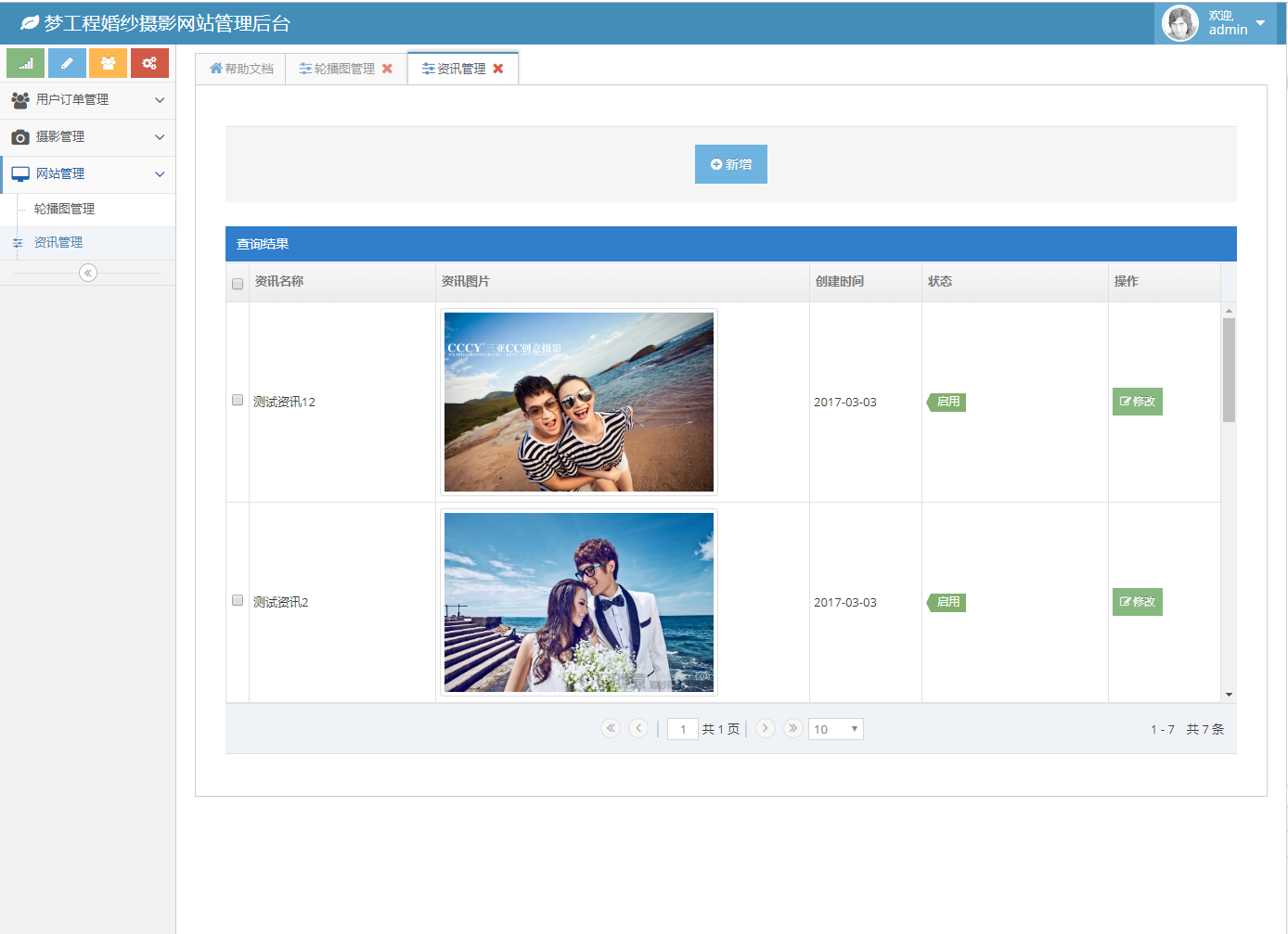Click the 新增 button to add news

731,164
